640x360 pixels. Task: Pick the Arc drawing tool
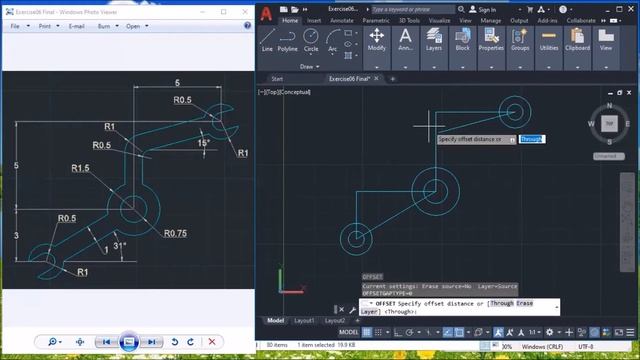(333, 40)
